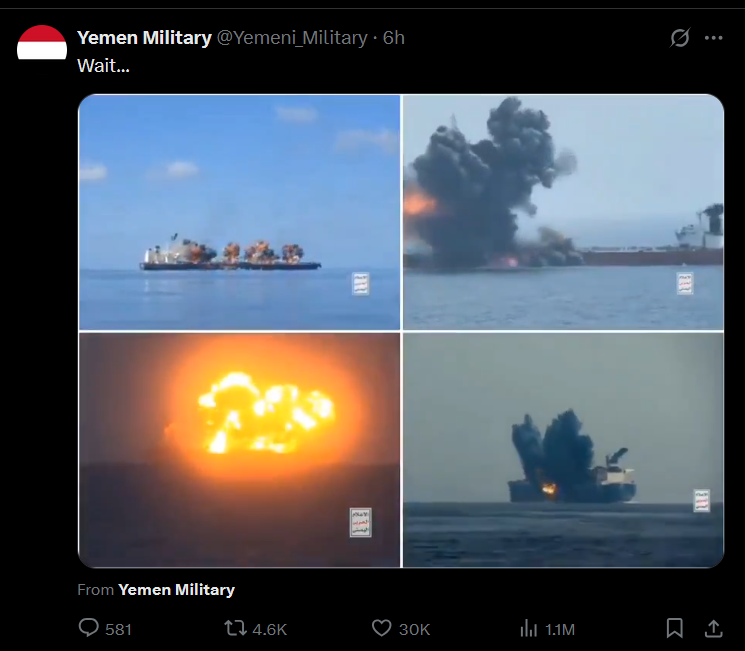Click the 6h timestamp
Screen dimensions: 745x651
pos(394,38)
